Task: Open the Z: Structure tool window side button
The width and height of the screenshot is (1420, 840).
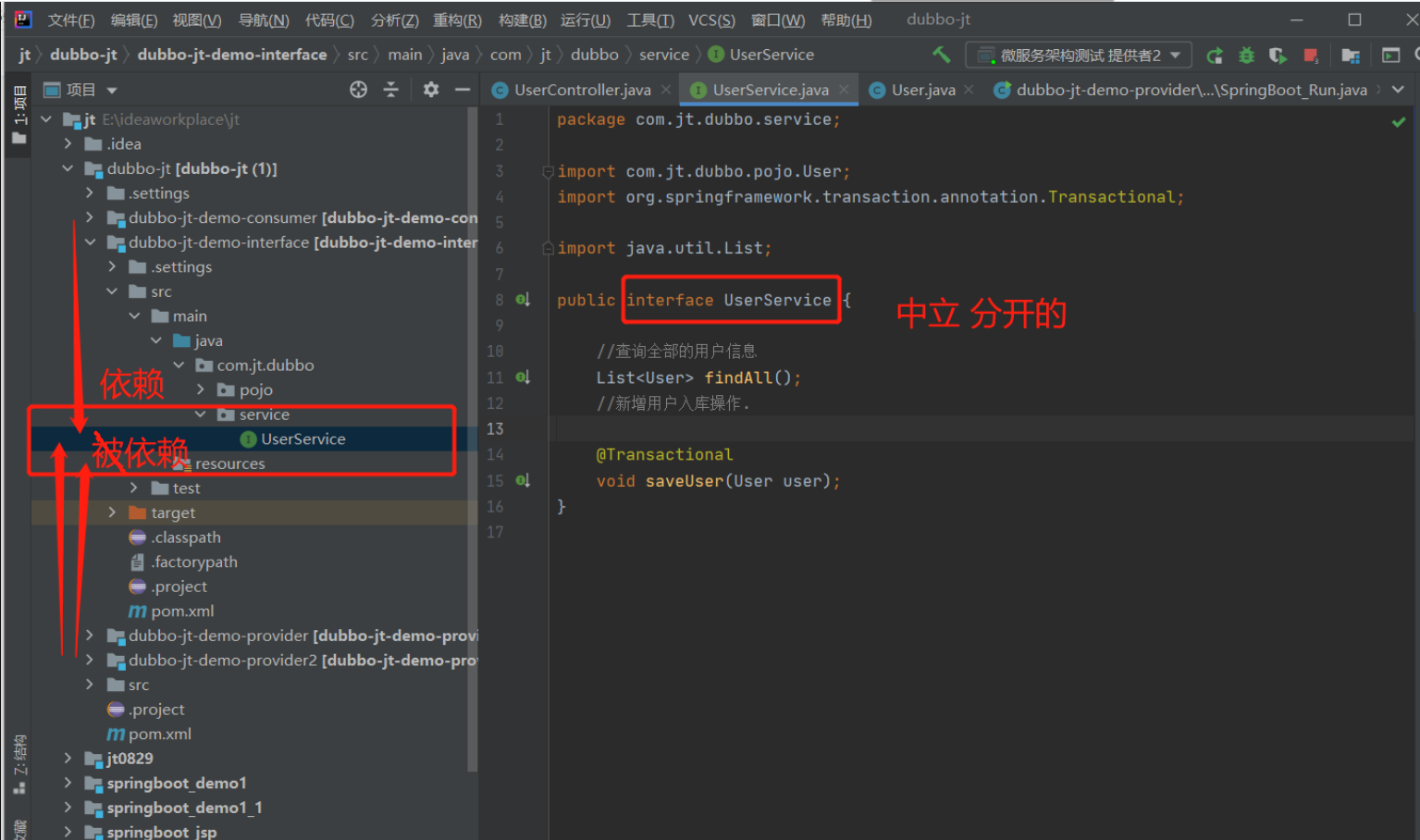Action: [x=19, y=764]
